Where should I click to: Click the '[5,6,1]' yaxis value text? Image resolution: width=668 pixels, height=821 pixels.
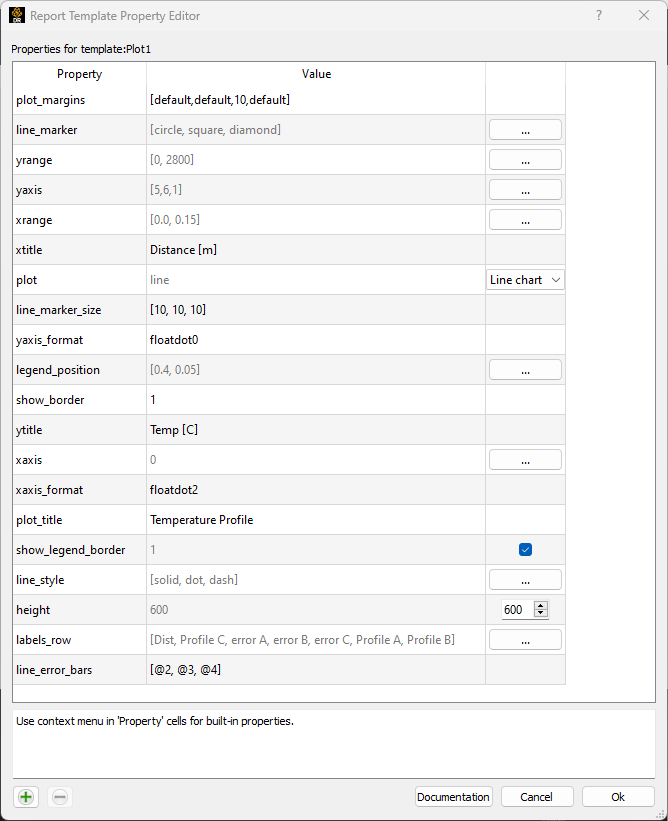166,190
